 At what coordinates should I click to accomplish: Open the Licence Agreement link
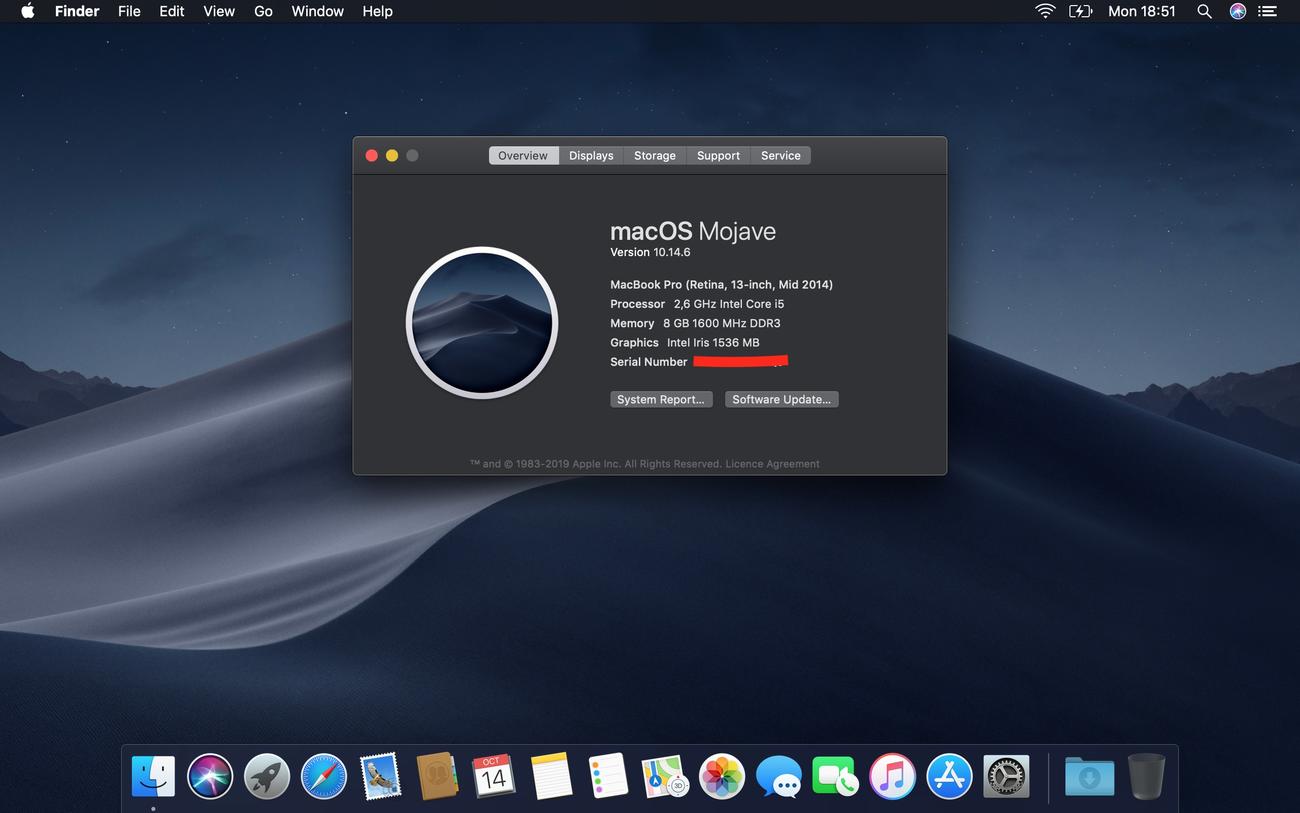click(x=772, y=464)
